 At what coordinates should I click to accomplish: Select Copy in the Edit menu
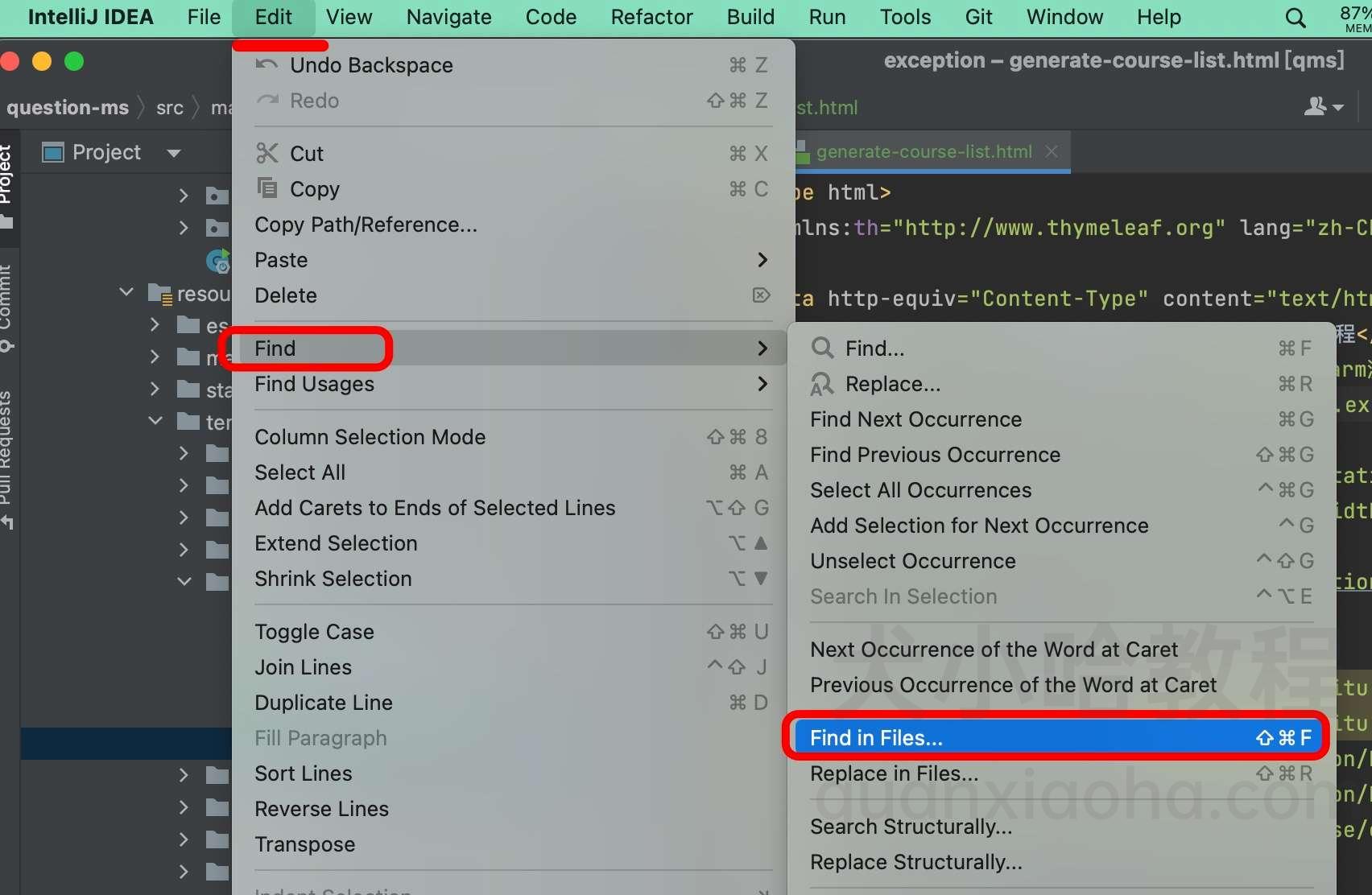(x=511, y=189)
